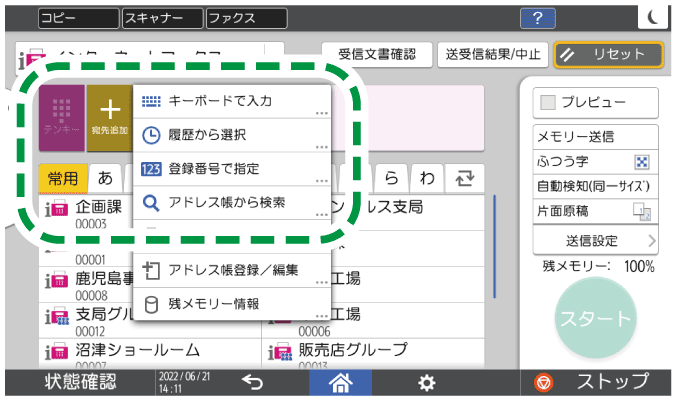Click the address list scrollbar
676x400 pixels.
(494, 247)
